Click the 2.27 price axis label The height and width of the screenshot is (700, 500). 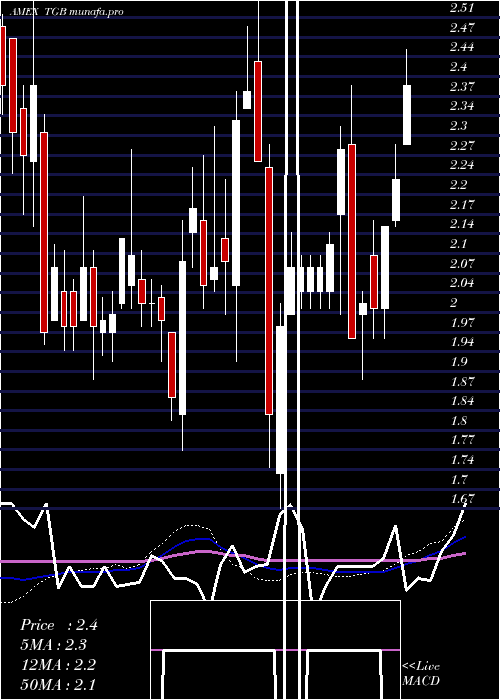pos(462,146)
